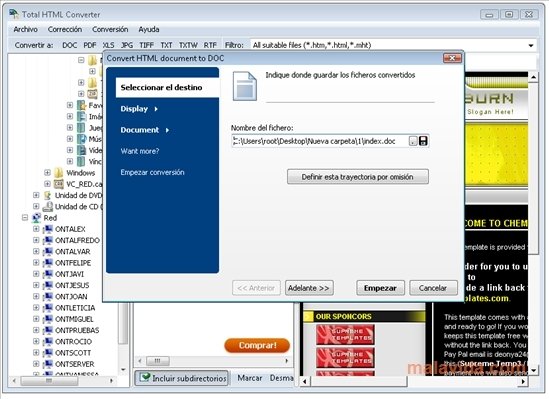Select ONTJOAN in the network tree
The height and width of the screenshot is (399, 549).
[71, 296]
